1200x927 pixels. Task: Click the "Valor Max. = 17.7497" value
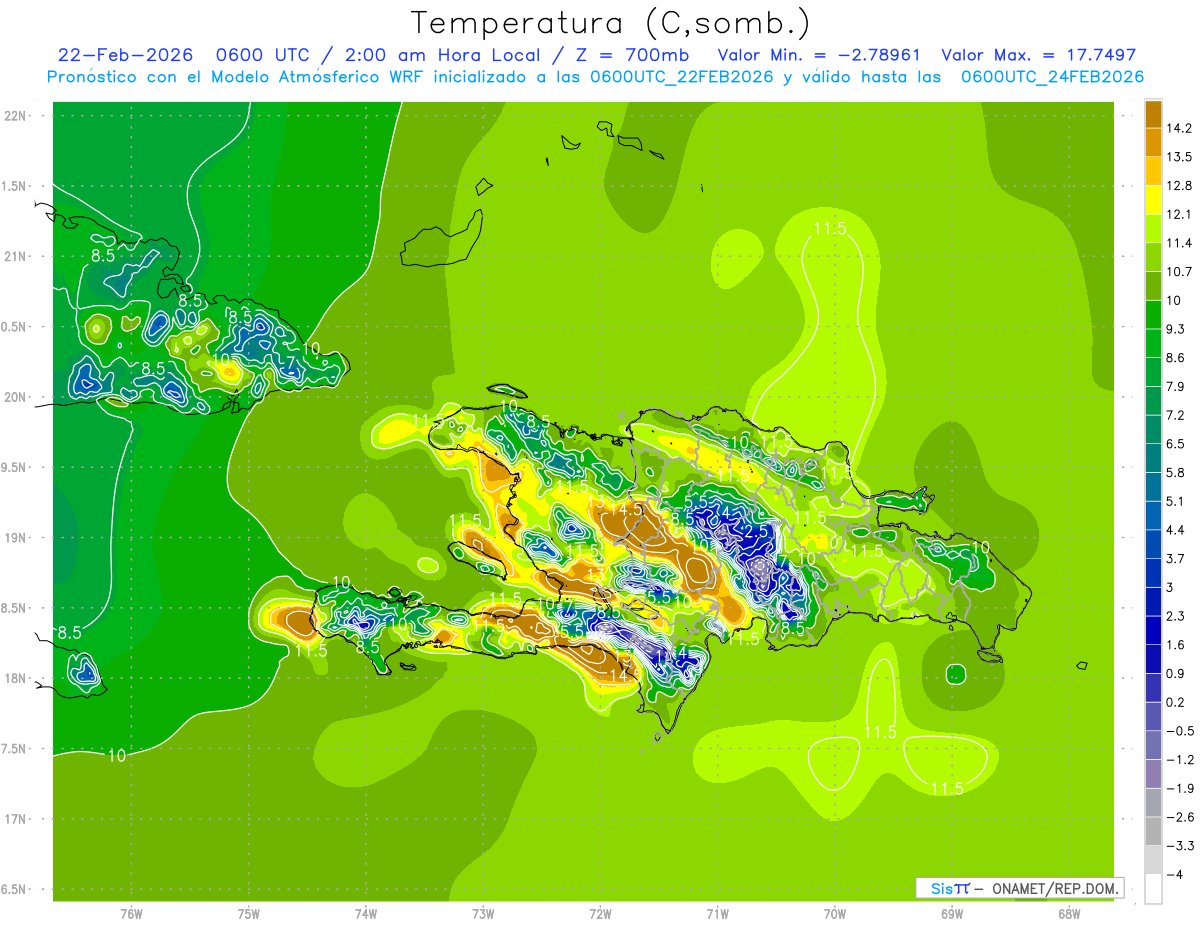1039,55
